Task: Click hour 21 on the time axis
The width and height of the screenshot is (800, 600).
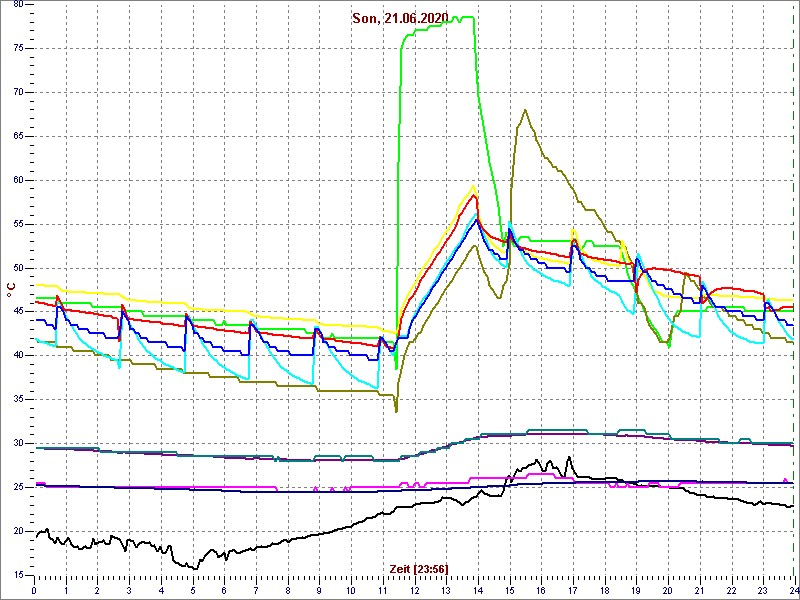Action: [x=699, y=589]
